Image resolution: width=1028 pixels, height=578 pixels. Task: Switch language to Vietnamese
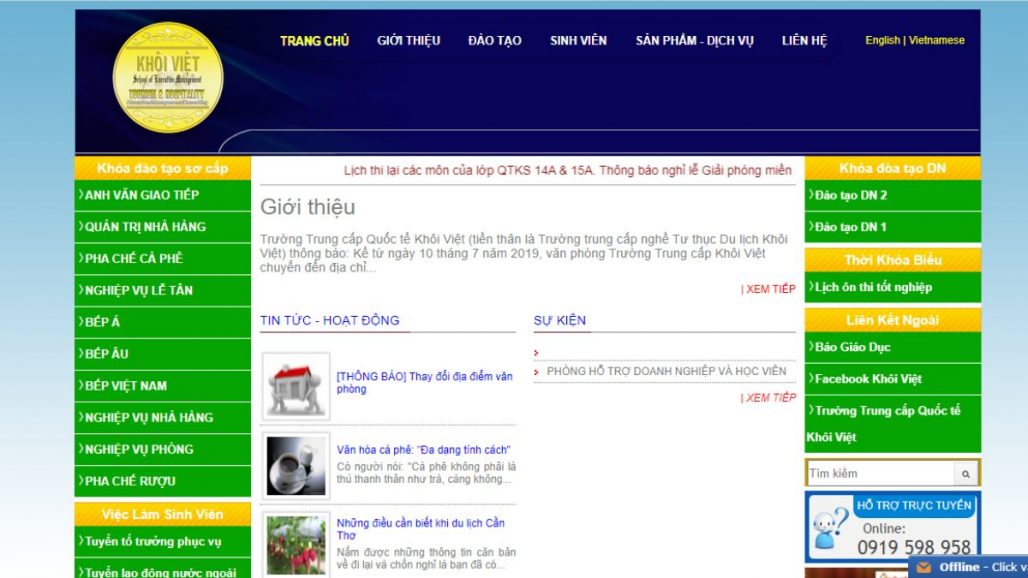click(x=936, y=40)
